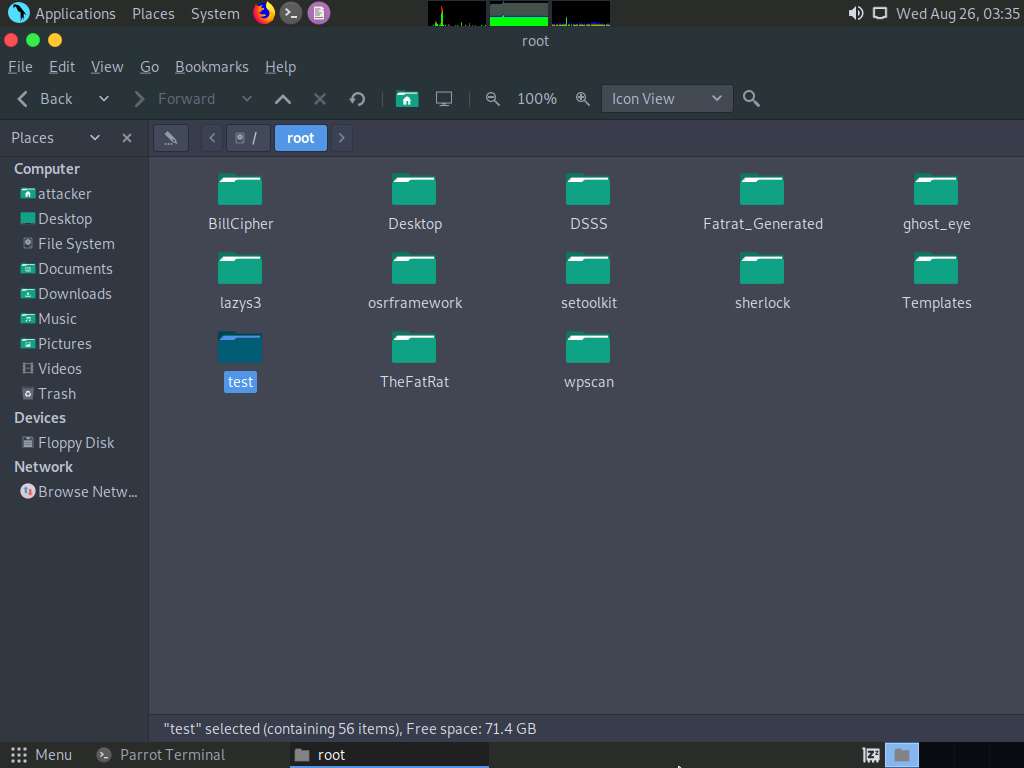Switch to Parrot Terminal in taskbar
Image resolution: width=1024 pixels, height=768 pixels.
point(161,755)
